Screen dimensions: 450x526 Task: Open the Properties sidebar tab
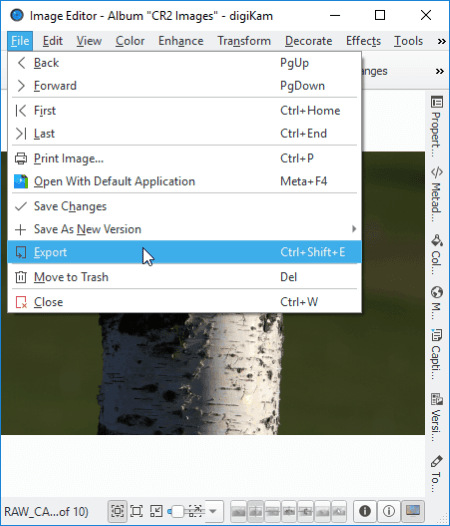point(437,126)
